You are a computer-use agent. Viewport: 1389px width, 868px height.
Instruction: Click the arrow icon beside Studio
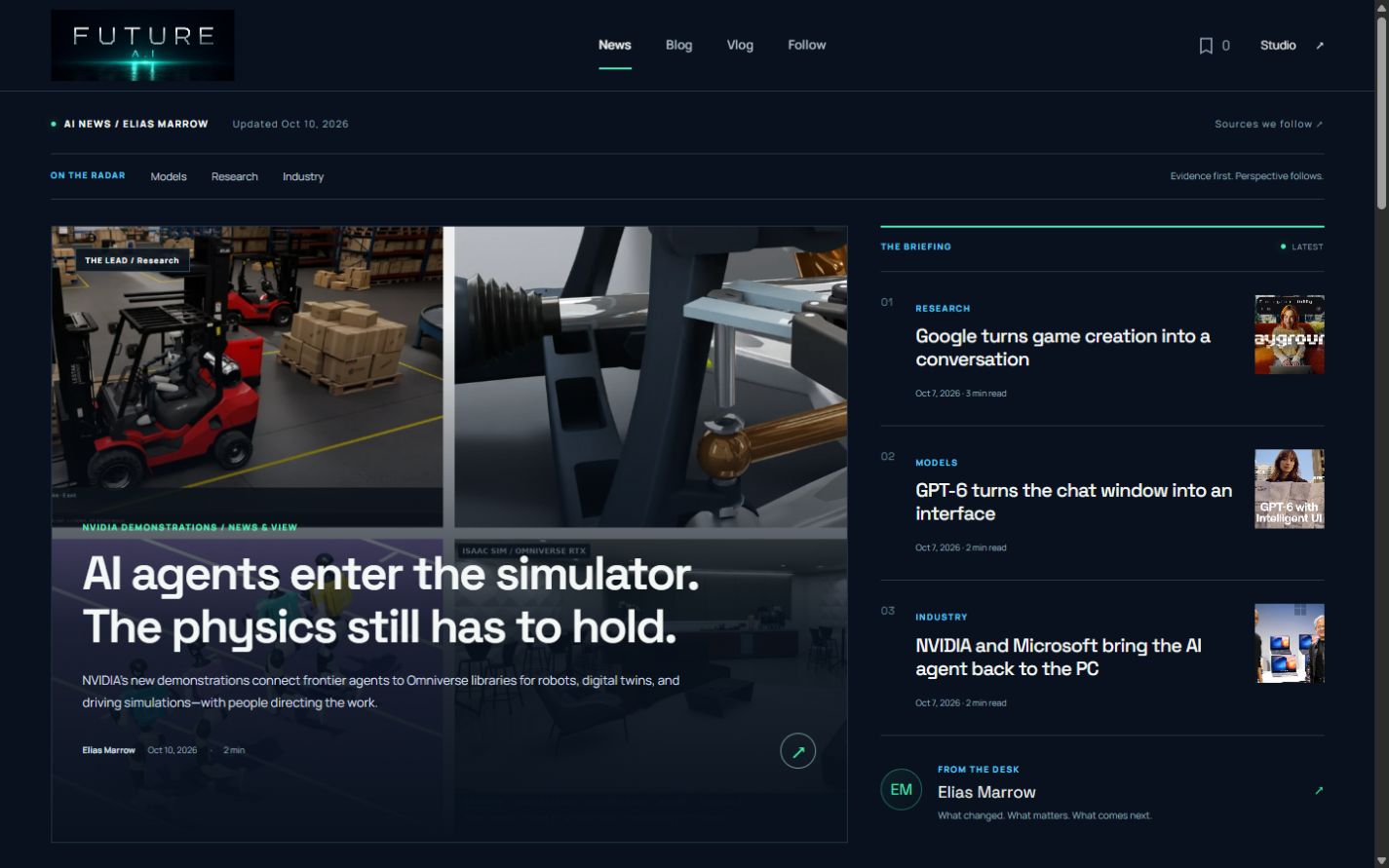pos(1320,46)
